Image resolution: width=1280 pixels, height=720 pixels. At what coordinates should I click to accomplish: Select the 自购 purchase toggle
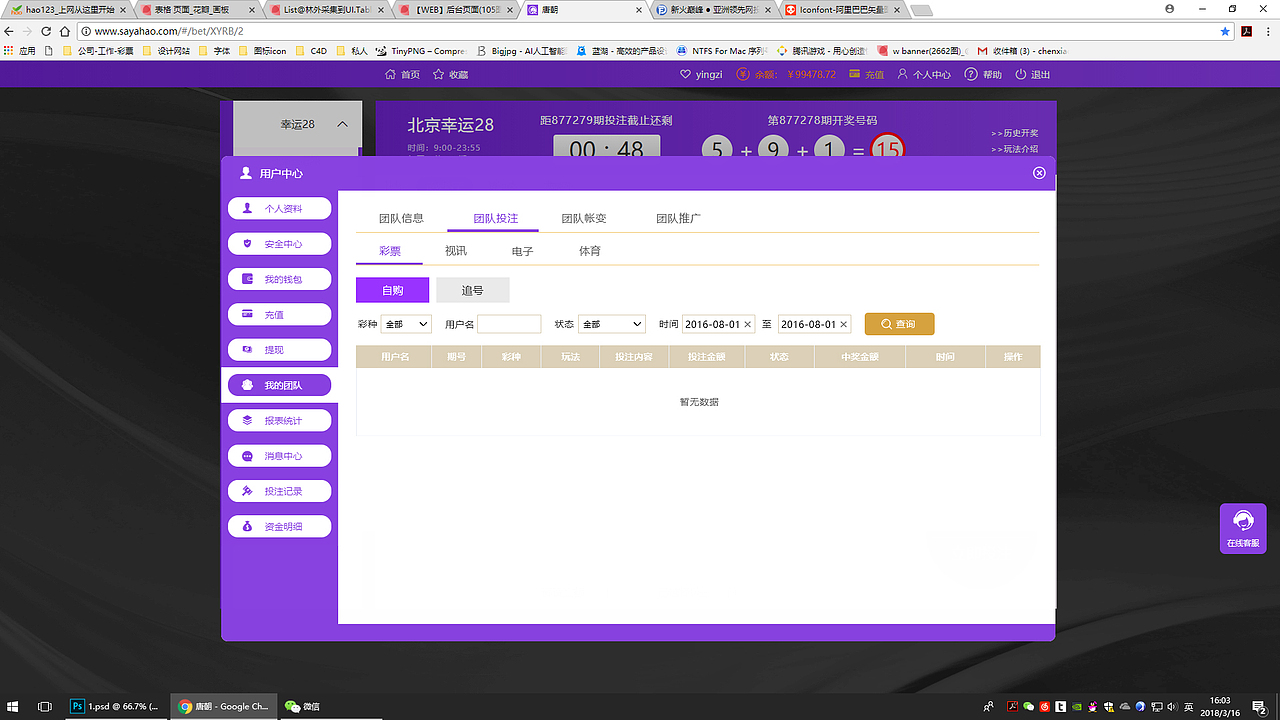392,289
